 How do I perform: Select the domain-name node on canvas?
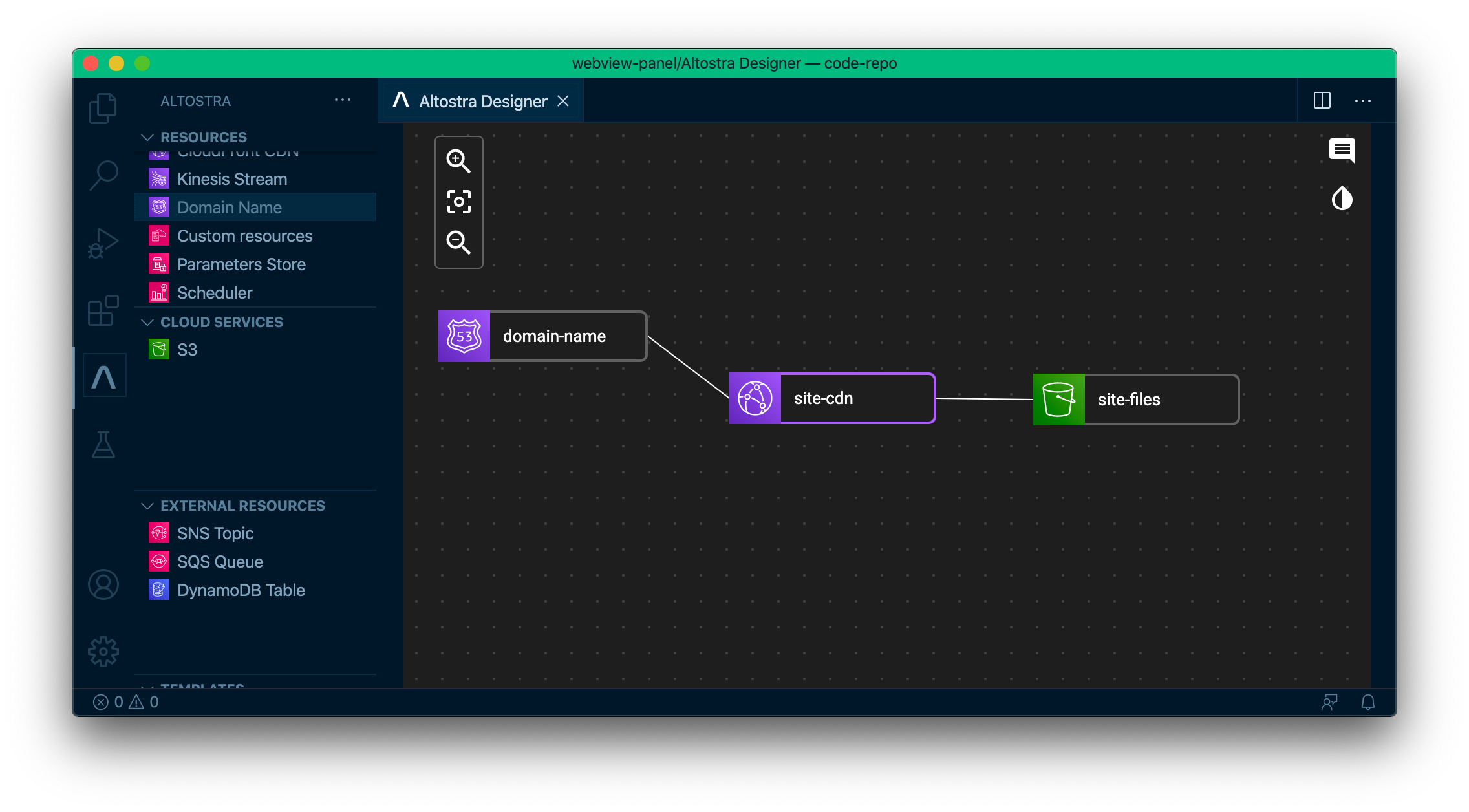542,336
